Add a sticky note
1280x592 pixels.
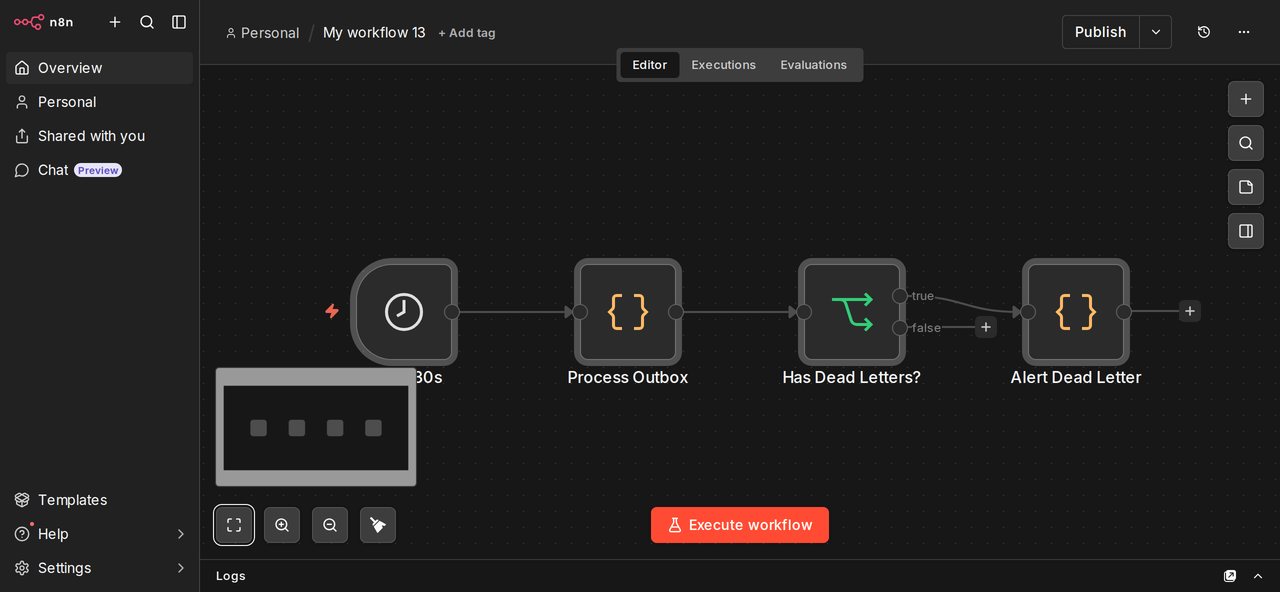pos(1246,187)
